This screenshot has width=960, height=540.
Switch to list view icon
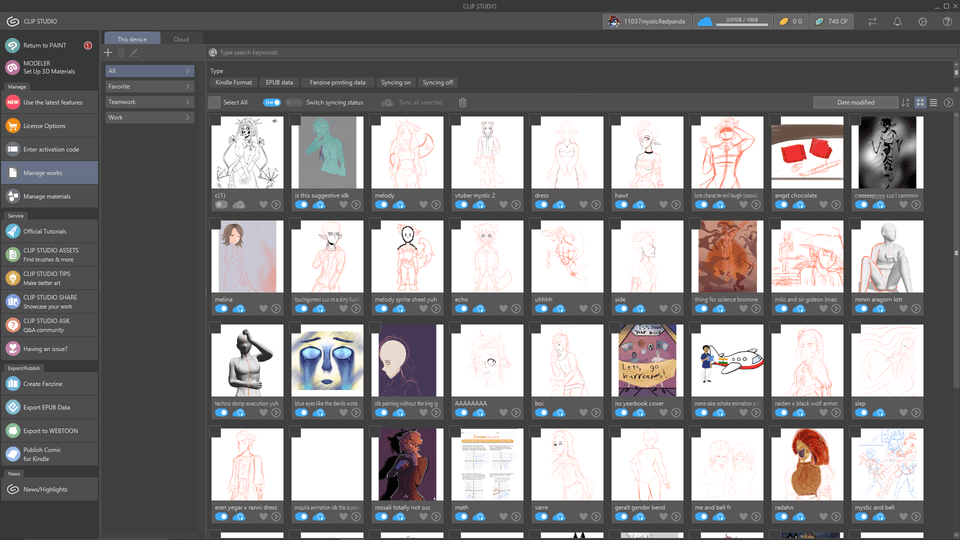click(x=934, y=103)
